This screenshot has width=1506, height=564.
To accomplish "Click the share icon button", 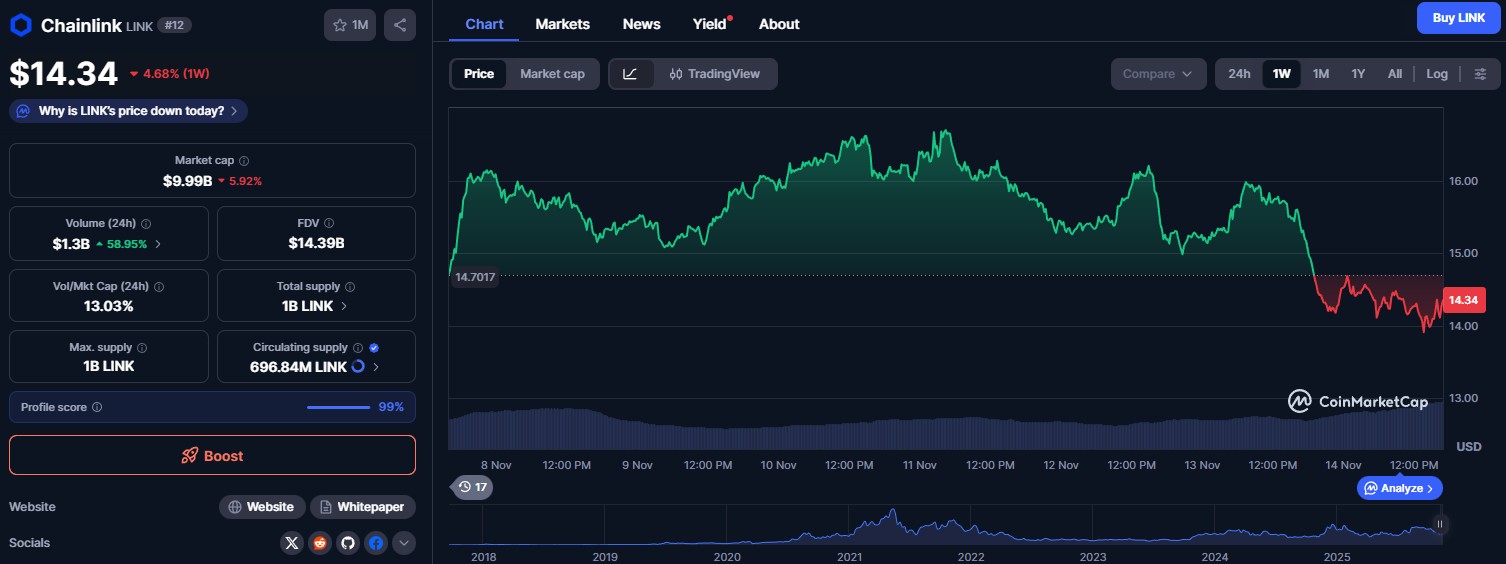I will 400,25.
